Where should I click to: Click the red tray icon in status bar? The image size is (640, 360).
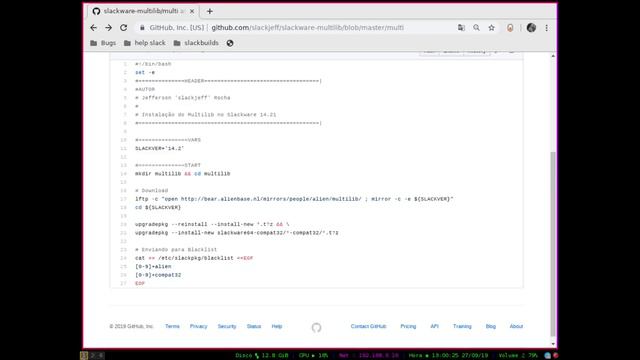pos(556,356)
